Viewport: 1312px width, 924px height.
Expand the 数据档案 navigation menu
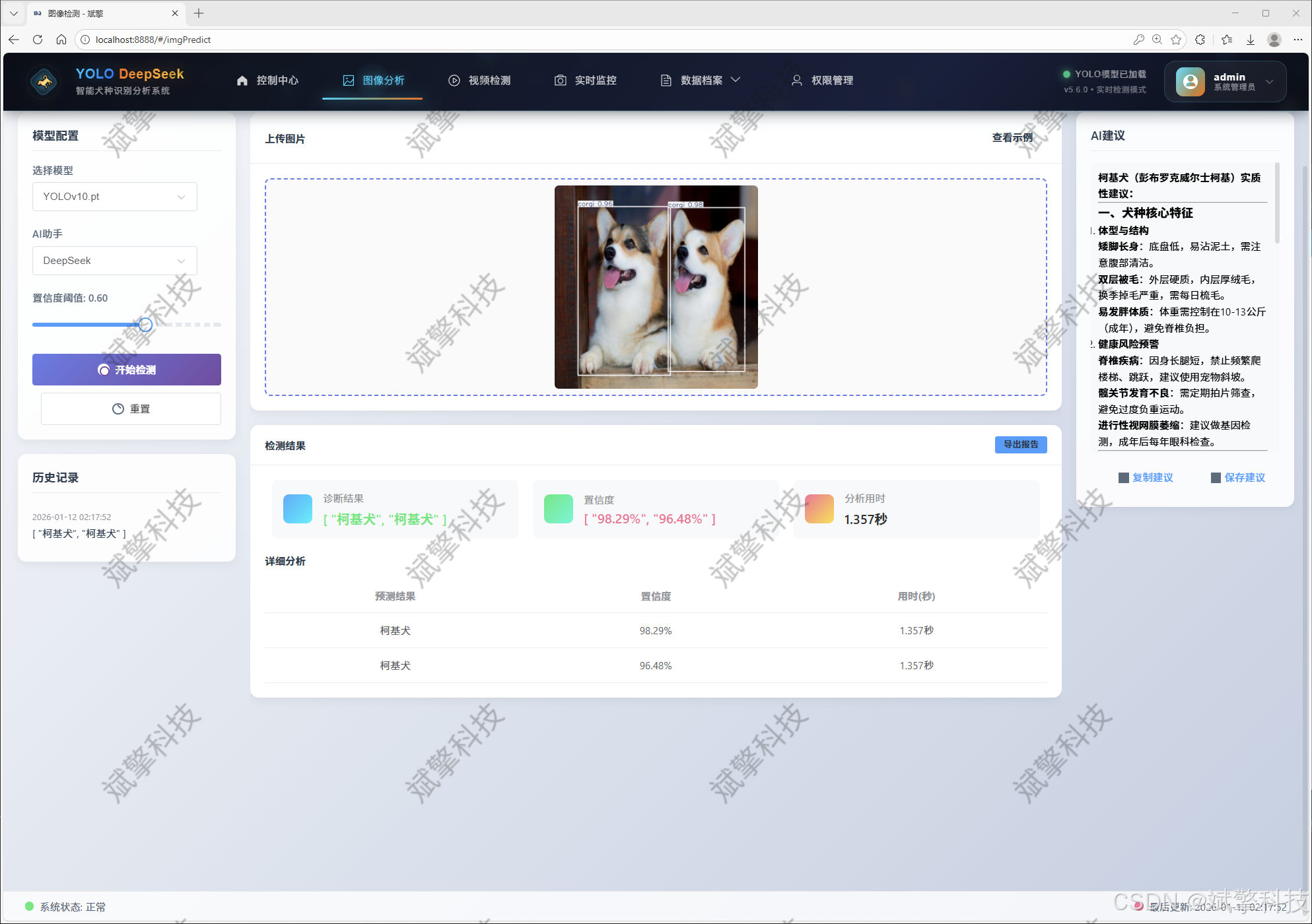pyautogui.click(x=701, y=81)
